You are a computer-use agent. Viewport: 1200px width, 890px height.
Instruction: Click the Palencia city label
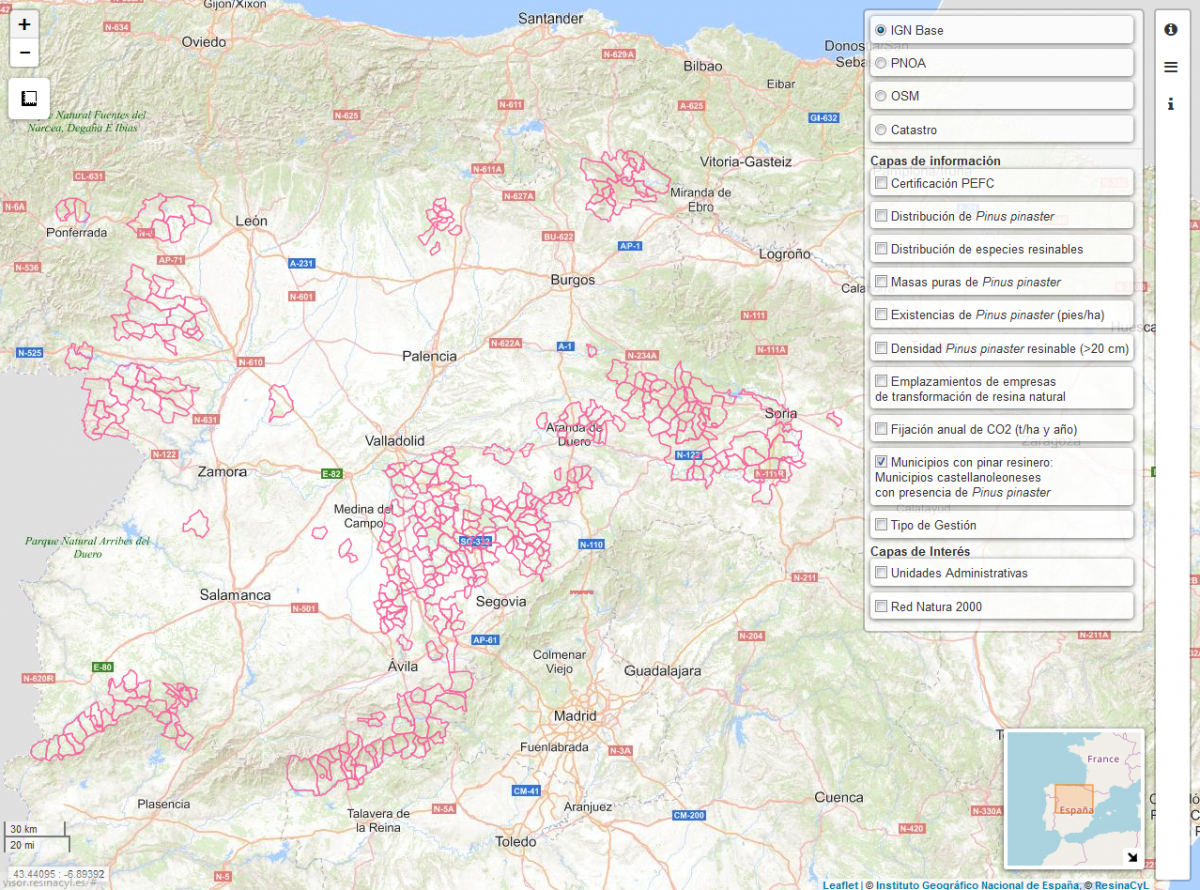[x=430, y=356]
